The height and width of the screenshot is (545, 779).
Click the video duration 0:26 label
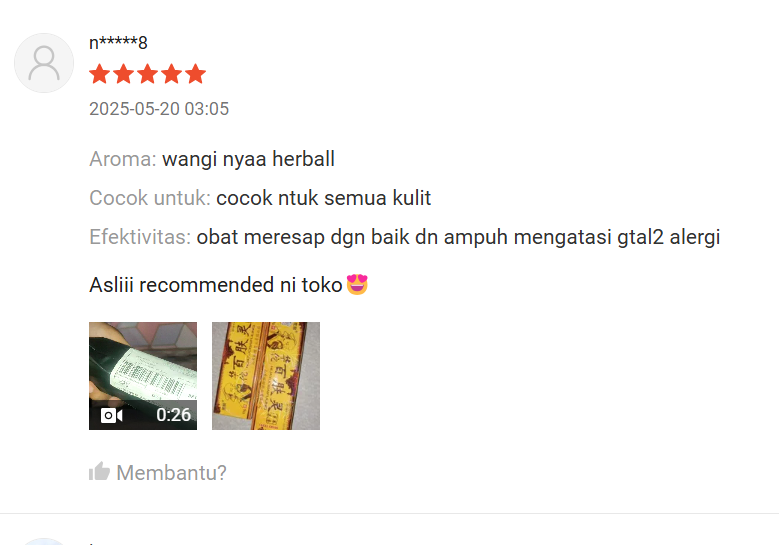[173, 415]
